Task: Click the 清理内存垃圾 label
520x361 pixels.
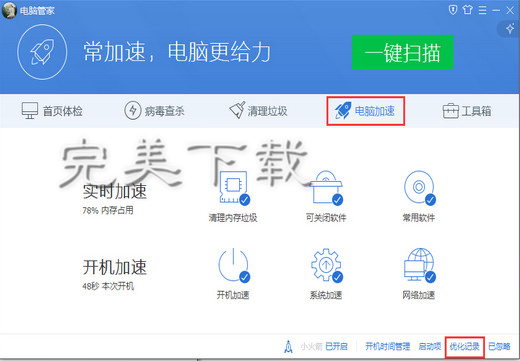Action: [x=233, y=218]
